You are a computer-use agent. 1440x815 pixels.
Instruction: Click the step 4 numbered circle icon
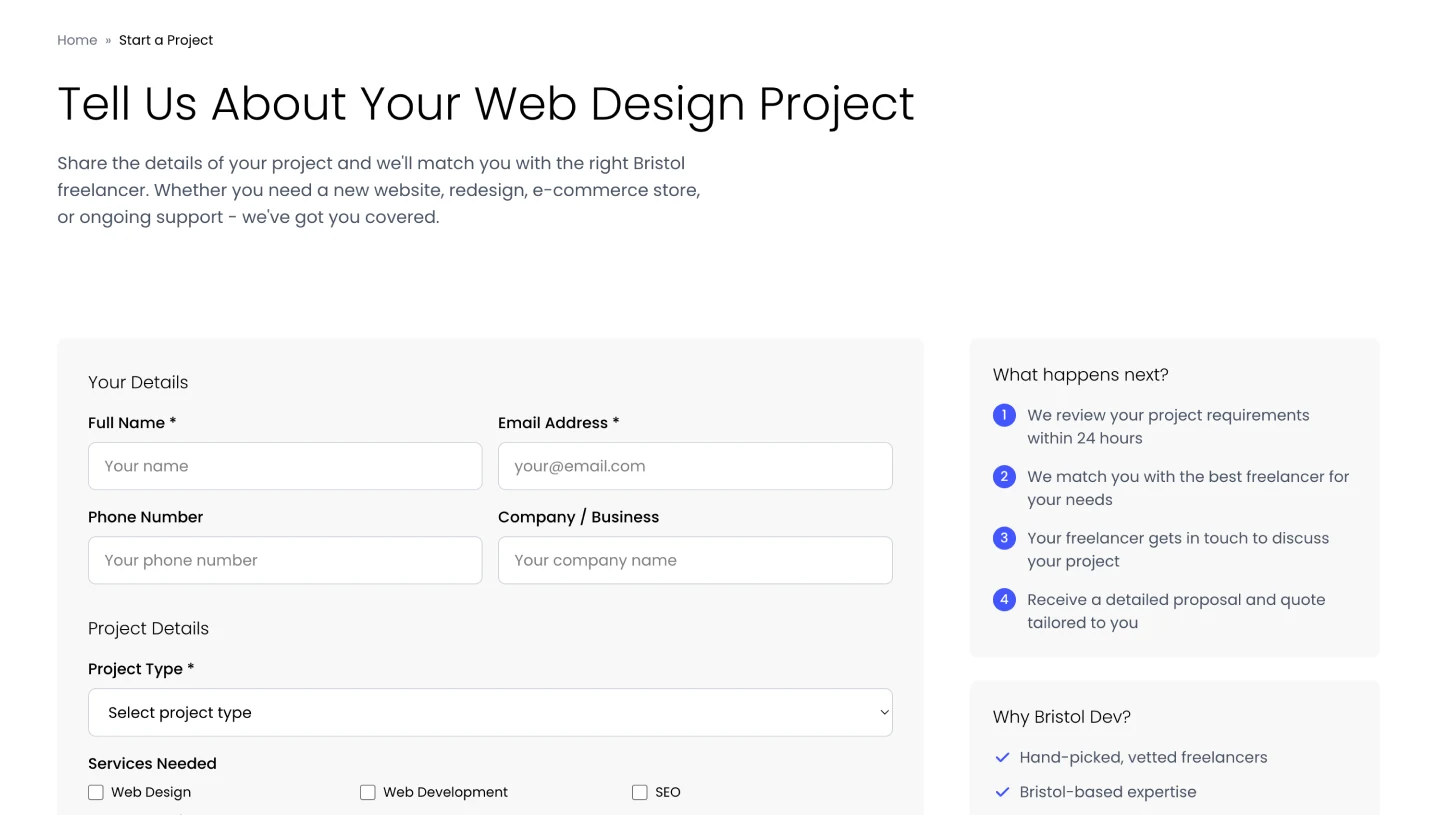point(1004,600)
